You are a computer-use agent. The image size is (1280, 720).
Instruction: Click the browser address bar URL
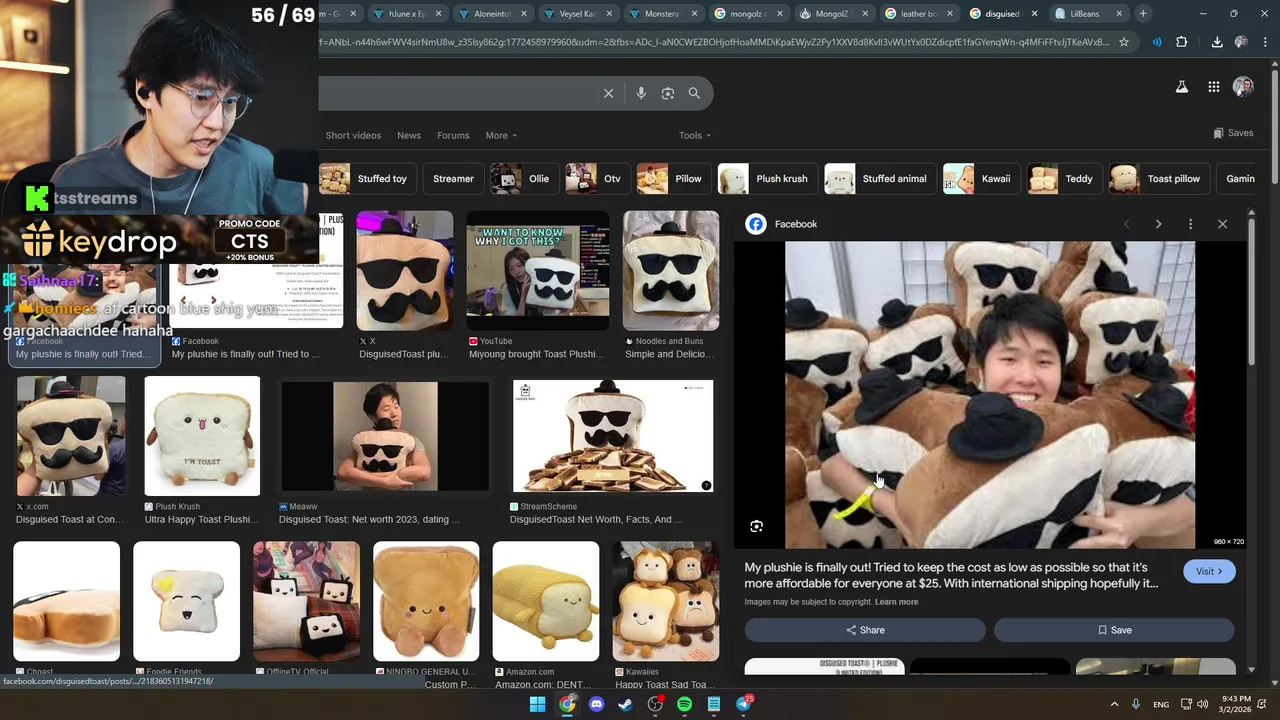tap(714, 42)
